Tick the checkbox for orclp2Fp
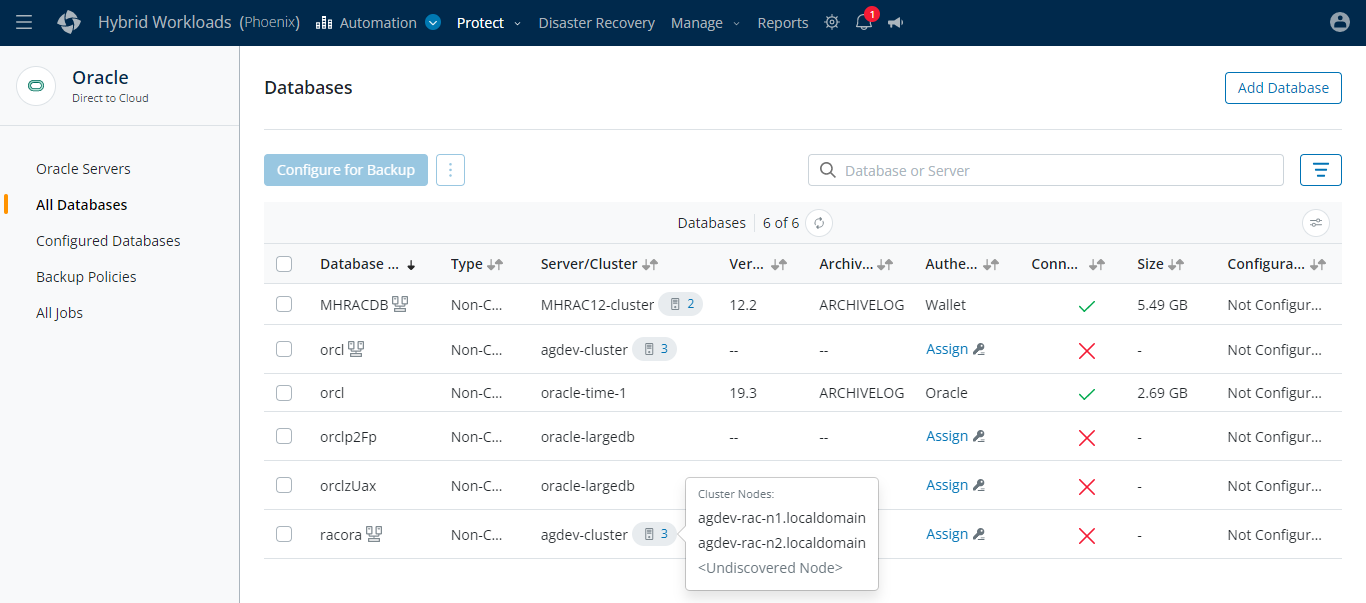 (284, 436)
